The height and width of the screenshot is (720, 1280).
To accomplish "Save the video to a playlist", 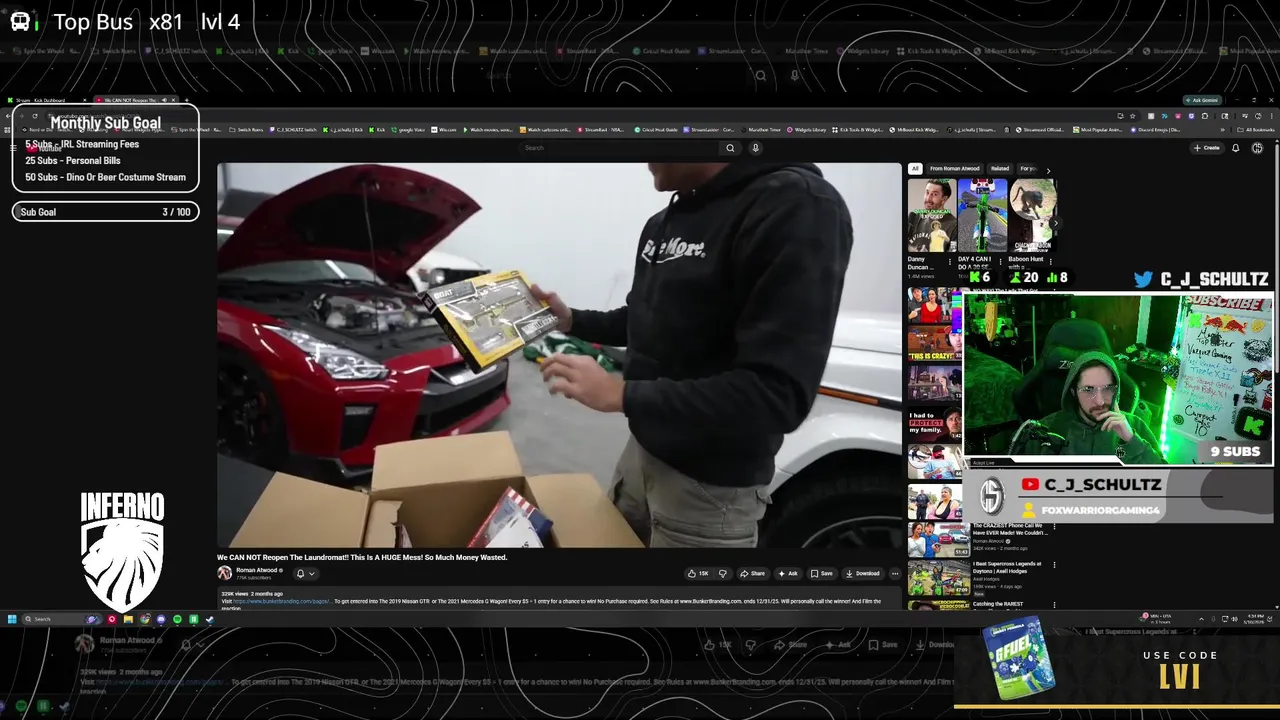I will point(821,574).
